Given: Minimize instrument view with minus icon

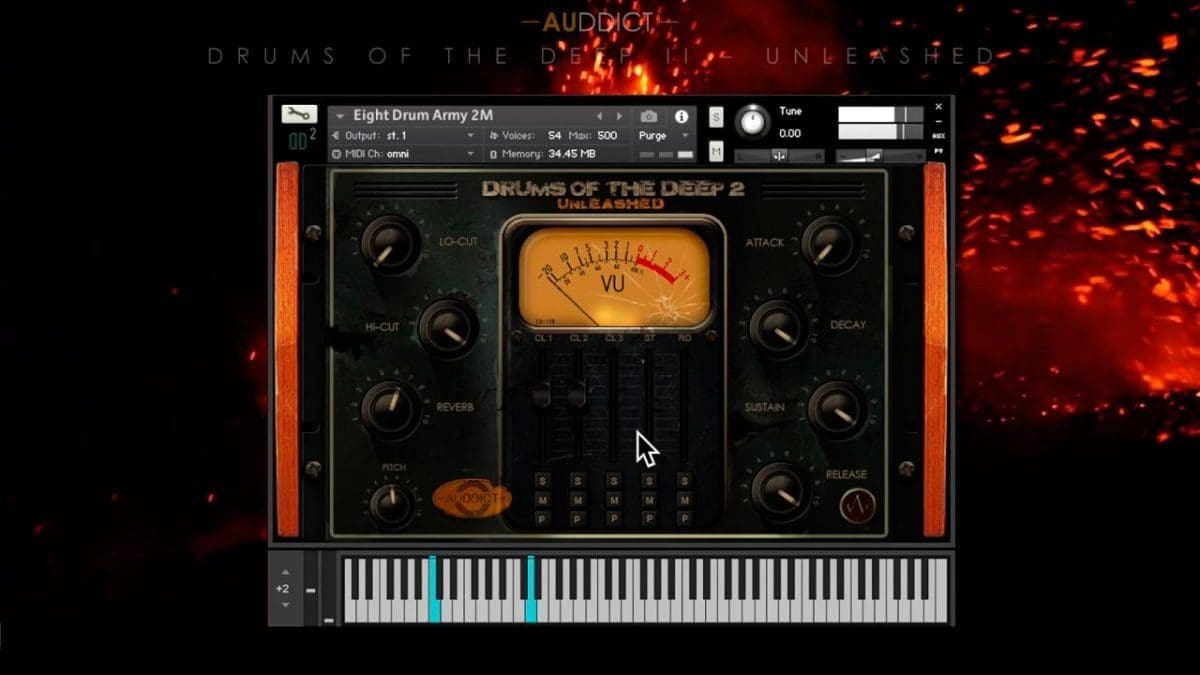Looking at the screenshot, I should [x=939, y=120].
